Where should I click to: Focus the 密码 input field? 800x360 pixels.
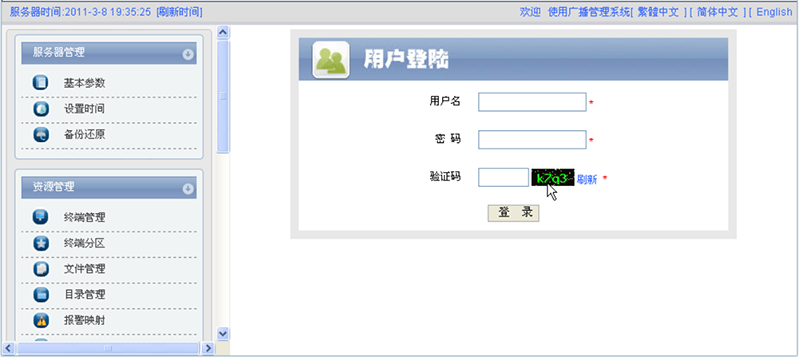[532, 140]
